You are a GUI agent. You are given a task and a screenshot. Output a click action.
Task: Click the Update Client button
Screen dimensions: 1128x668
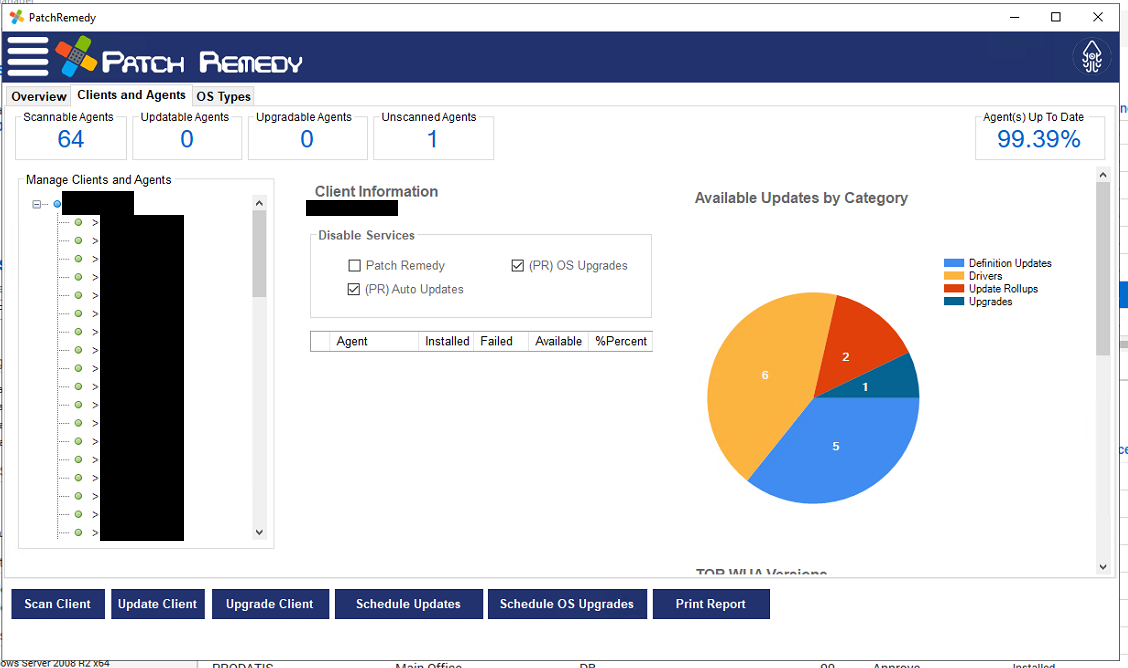(x=158, y=604)
